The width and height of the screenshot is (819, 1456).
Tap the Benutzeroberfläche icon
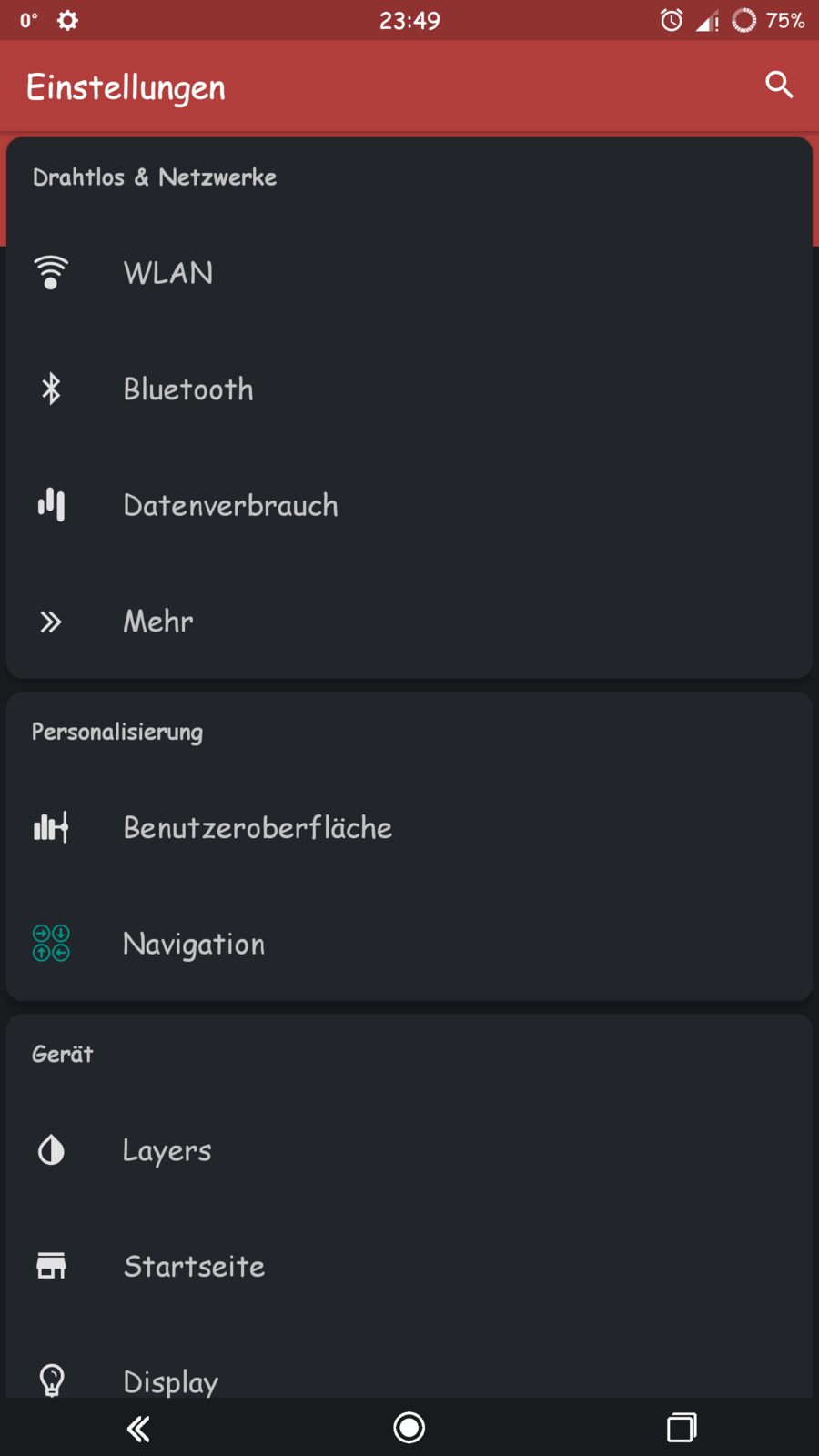[x=51, y=827]
